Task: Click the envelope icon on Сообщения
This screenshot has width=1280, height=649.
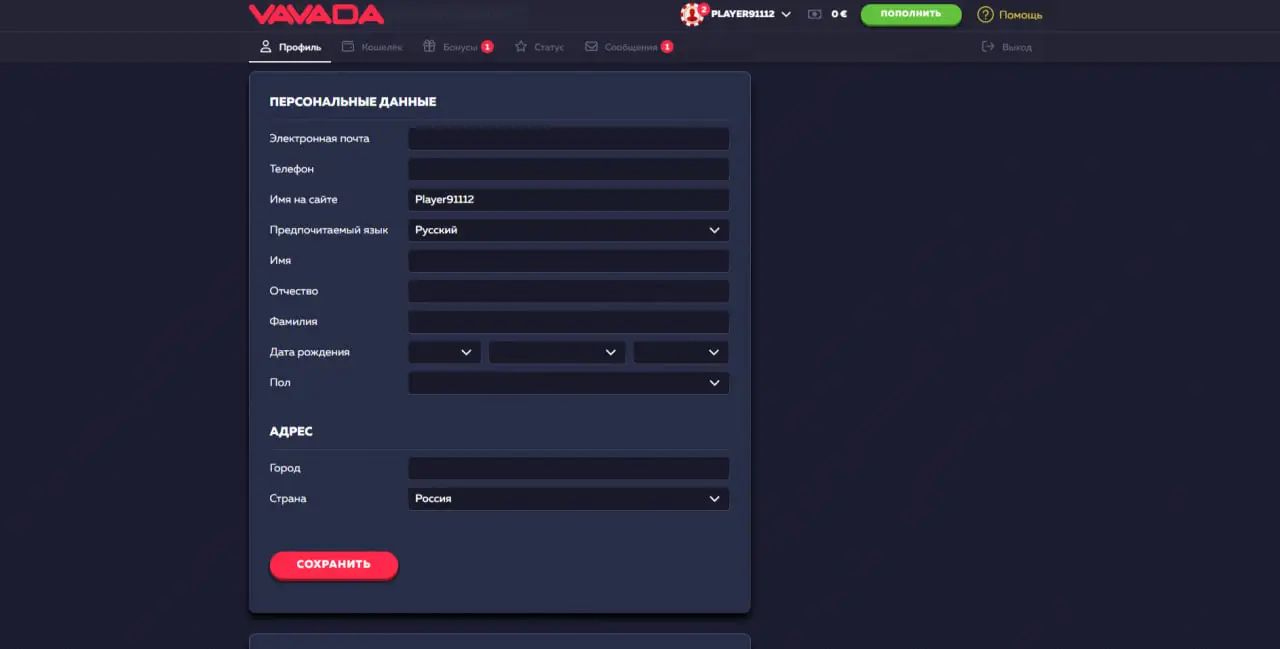Action: click(594, 46)
